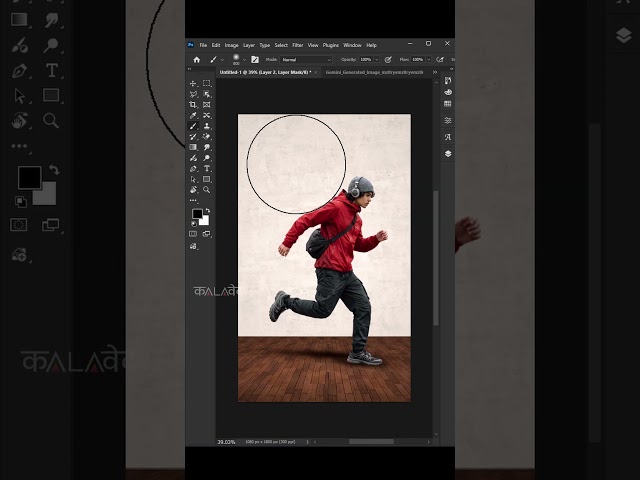The image size is (640, 480).
Task: Open the Glyphs/Character 'A' panel icon
Action: click(448, 137)
